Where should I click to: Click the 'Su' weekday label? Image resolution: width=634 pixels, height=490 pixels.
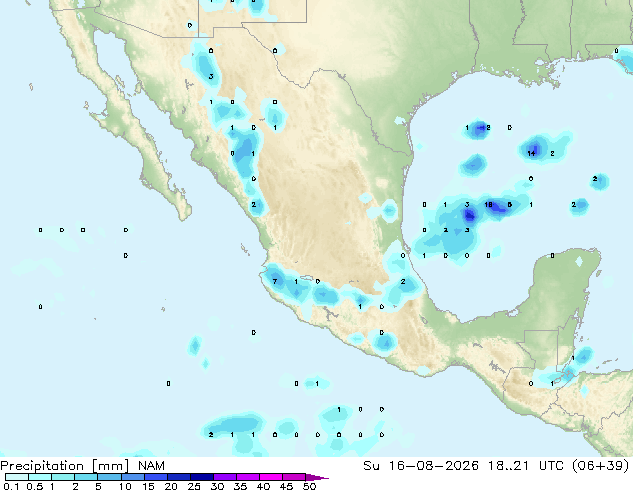[371, 466]
